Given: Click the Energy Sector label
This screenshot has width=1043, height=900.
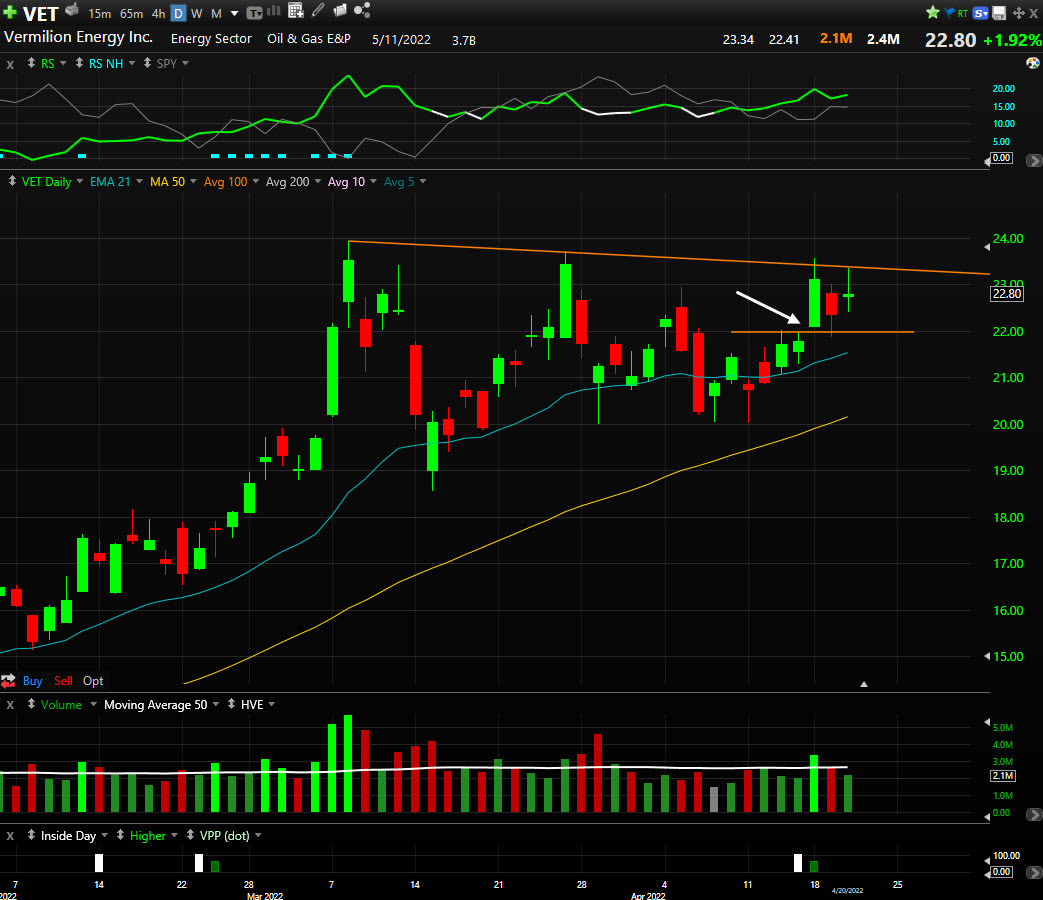Looking at the screenshot, I should [212, 39].
